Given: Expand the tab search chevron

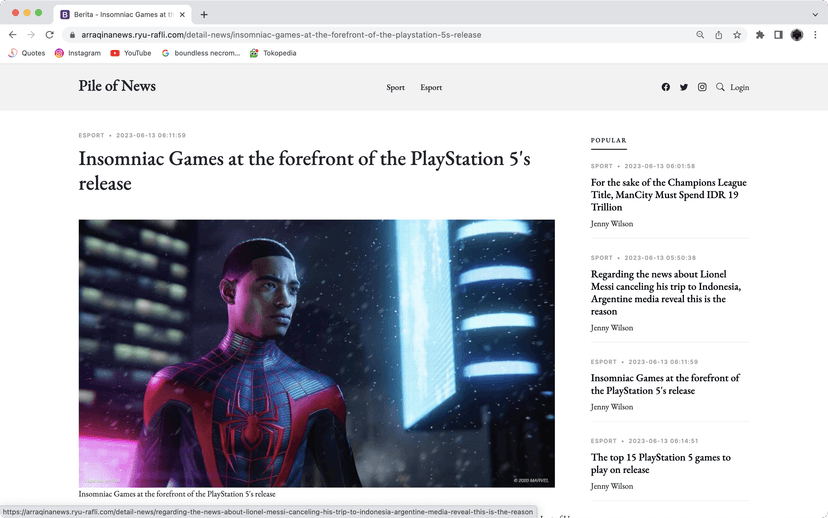Looking at the screenshot, I should coord(814,14).
